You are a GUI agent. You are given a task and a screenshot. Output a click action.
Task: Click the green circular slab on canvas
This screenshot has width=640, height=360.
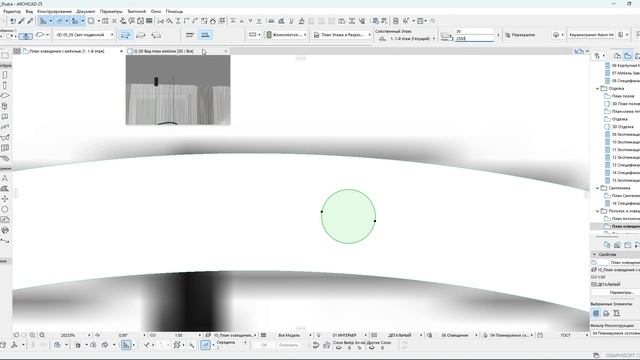[348, 216]
